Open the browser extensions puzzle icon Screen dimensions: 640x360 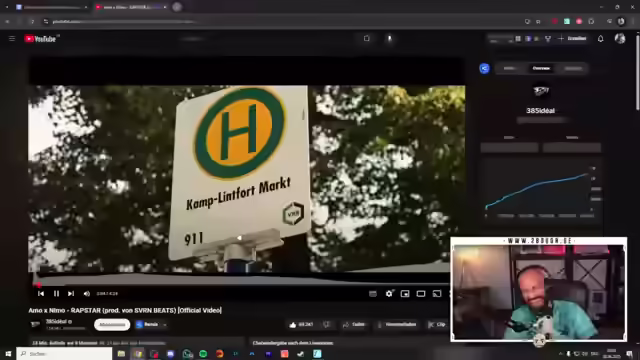591,21
